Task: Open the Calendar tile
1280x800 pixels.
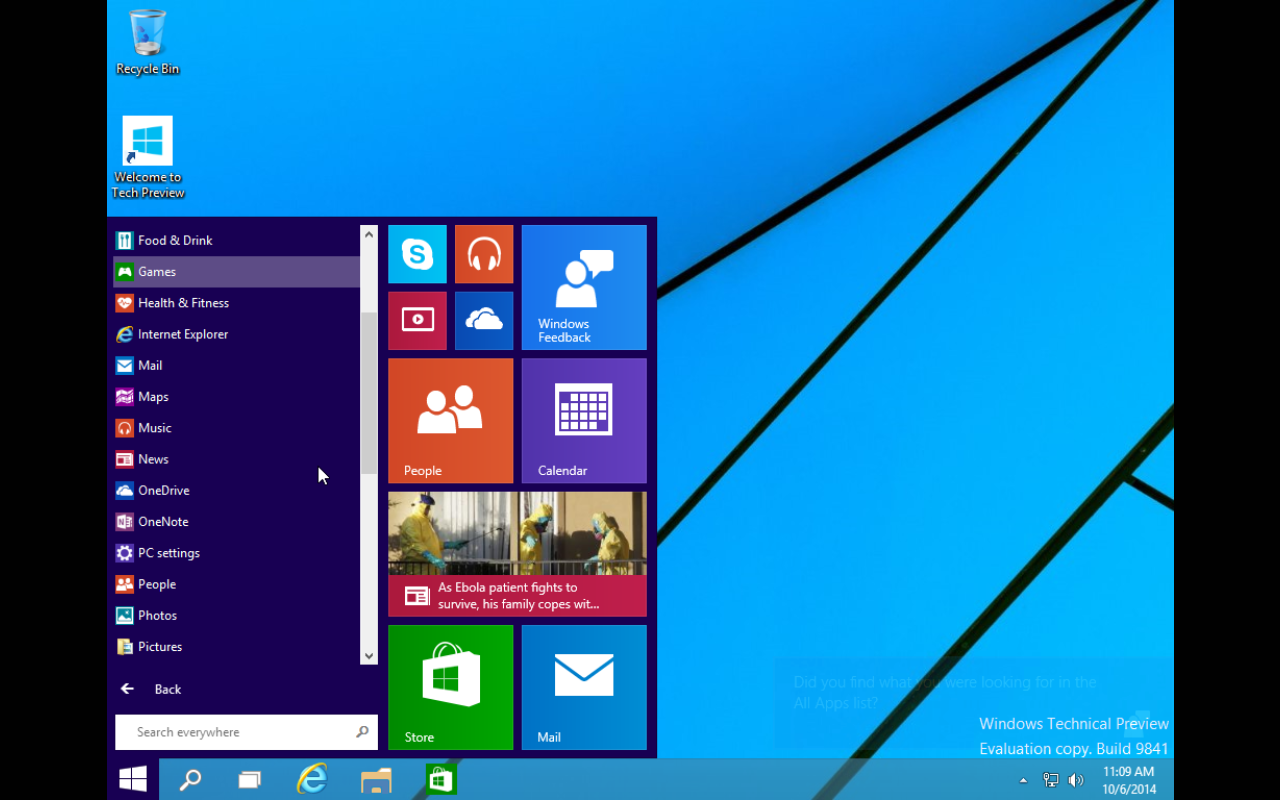Action: pos(584,421)
